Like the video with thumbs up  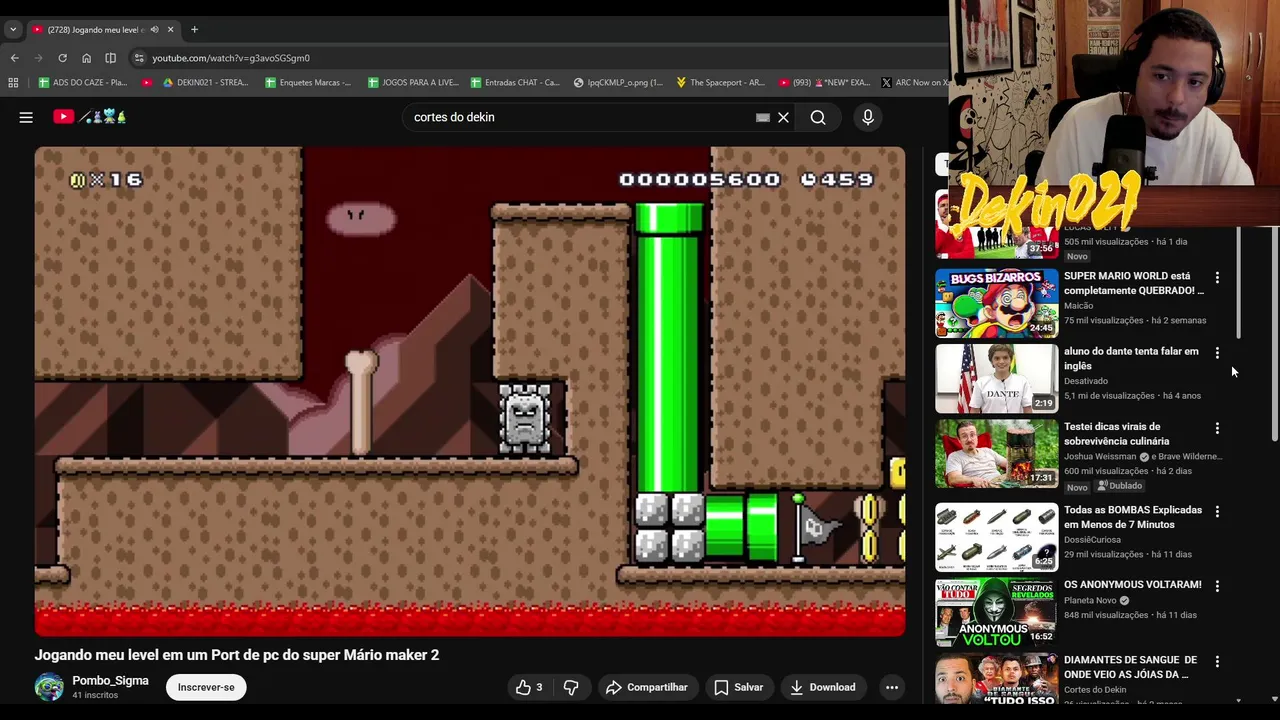point(528,687)
